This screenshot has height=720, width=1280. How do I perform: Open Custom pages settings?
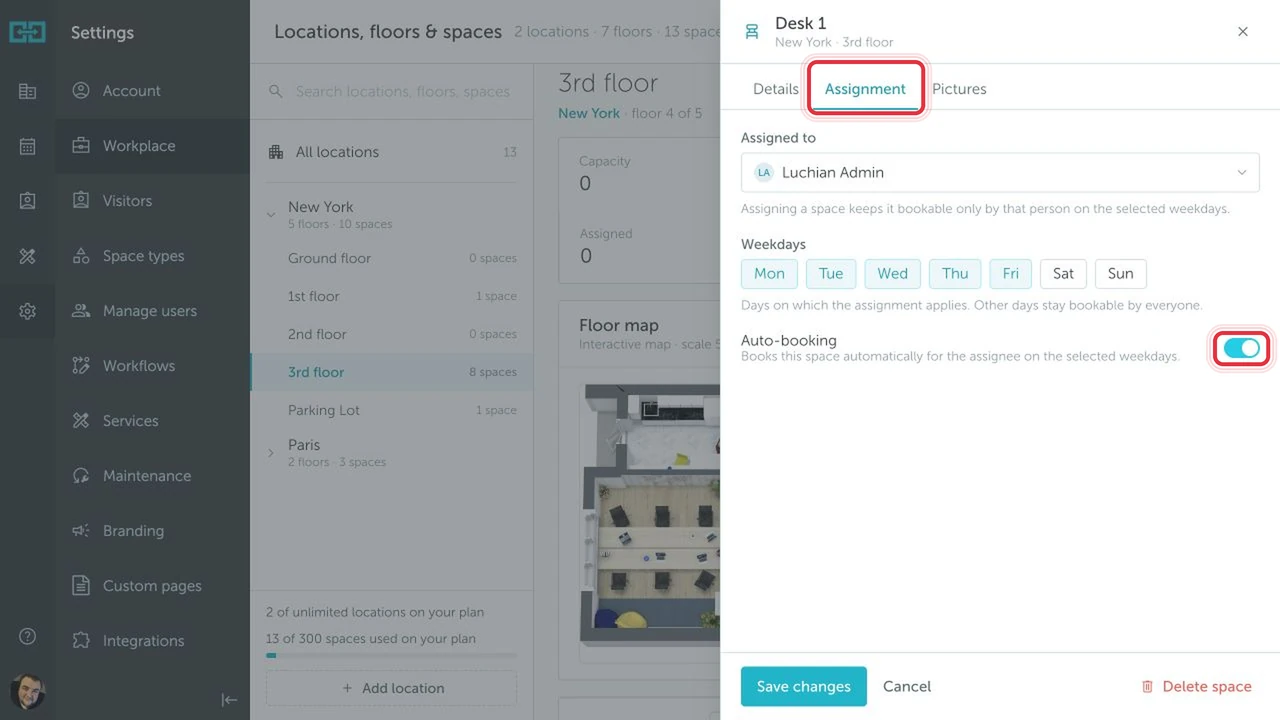pos(152,586)
